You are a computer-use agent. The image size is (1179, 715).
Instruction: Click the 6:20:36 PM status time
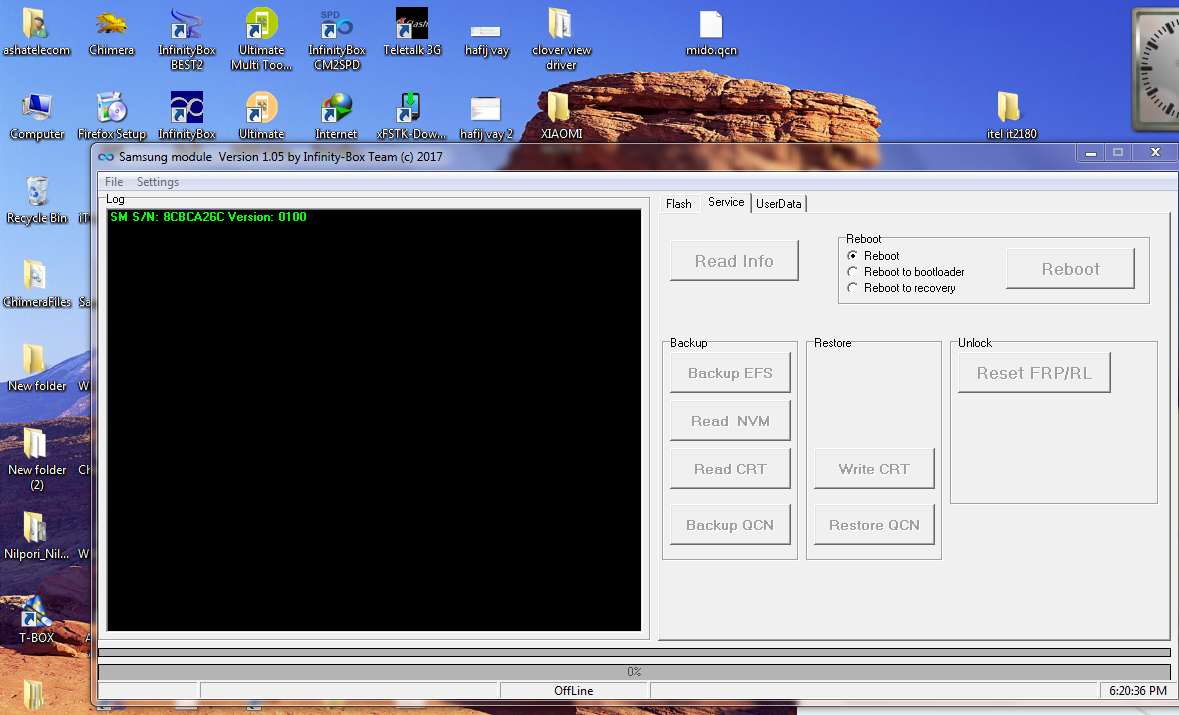point(1138,690)
